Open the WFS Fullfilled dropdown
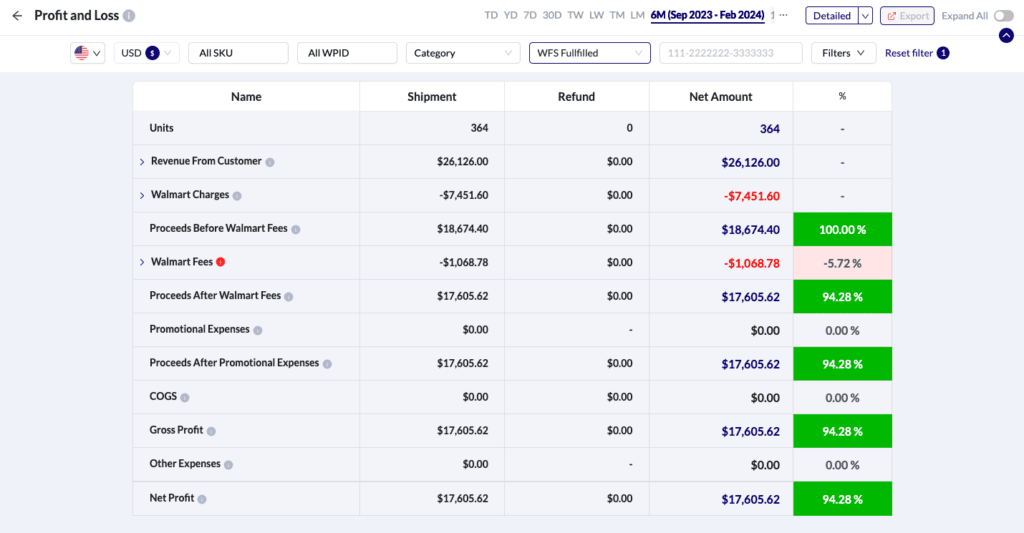The height and width of the screenshot is (533, 1024). (x=590, y=53)
